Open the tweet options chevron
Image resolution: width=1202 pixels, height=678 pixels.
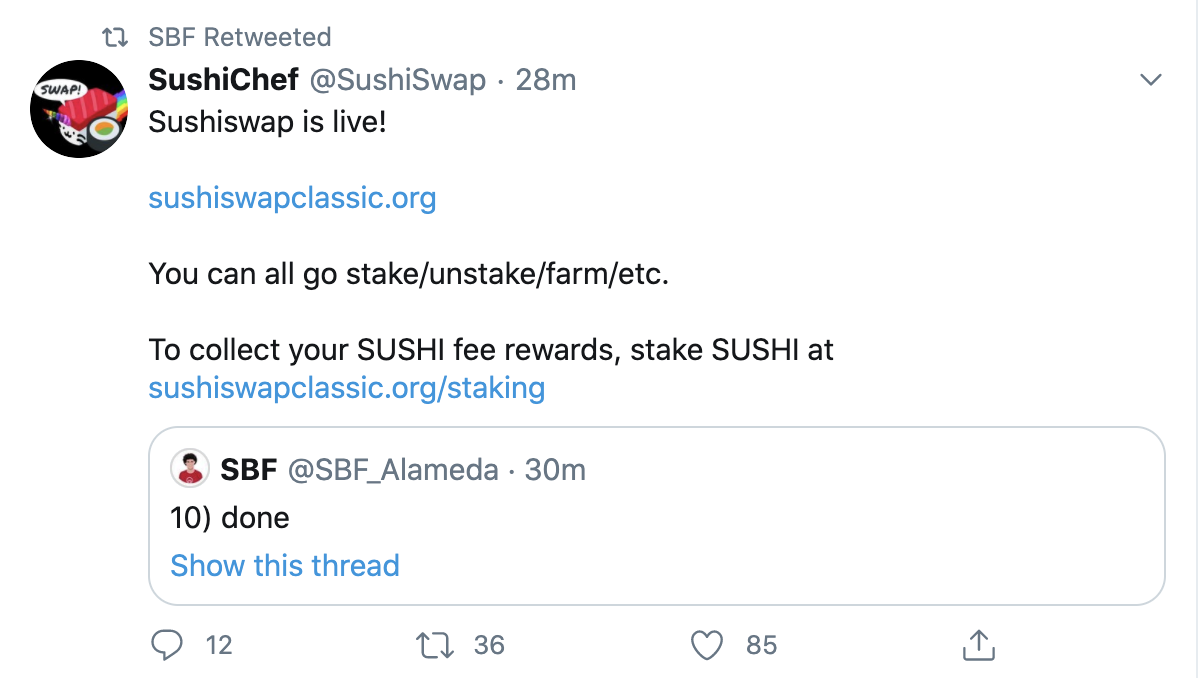click(x=1151, y=80)
